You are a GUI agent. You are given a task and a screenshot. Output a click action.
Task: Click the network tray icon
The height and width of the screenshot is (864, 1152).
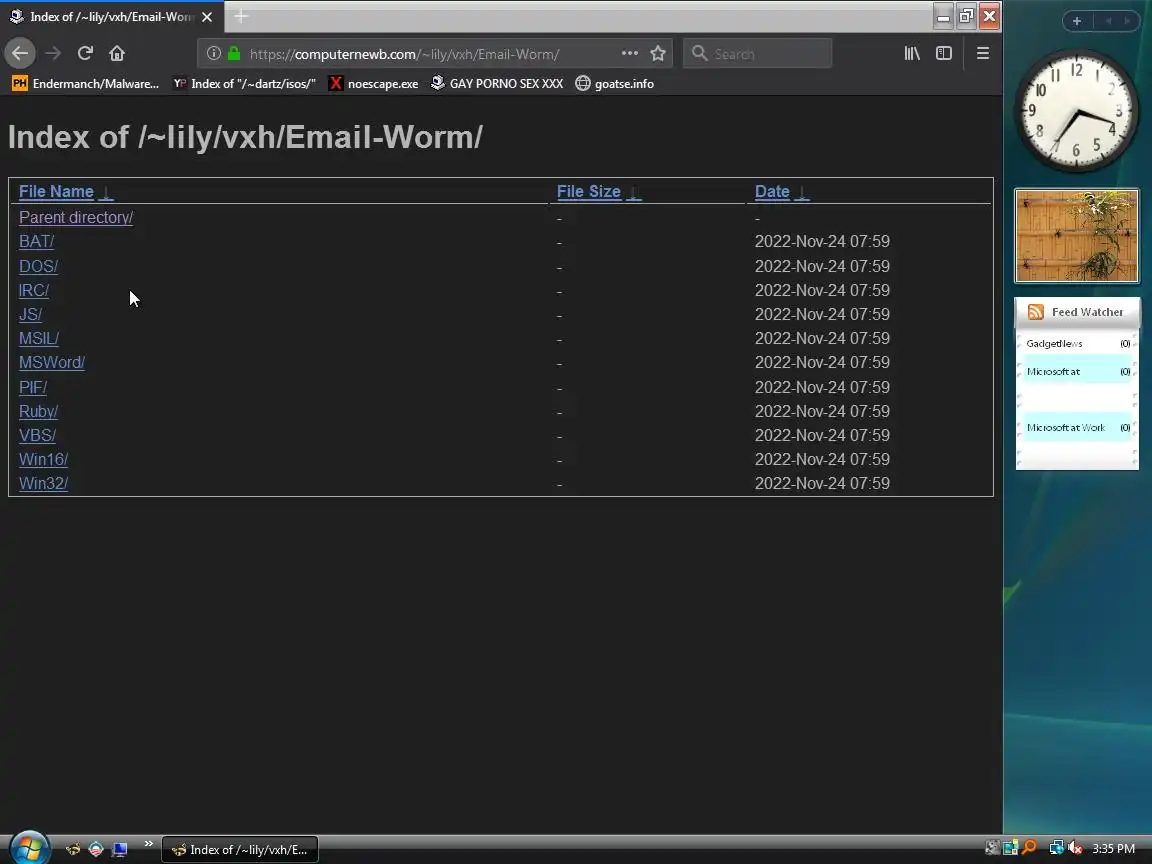(1056, 848)
